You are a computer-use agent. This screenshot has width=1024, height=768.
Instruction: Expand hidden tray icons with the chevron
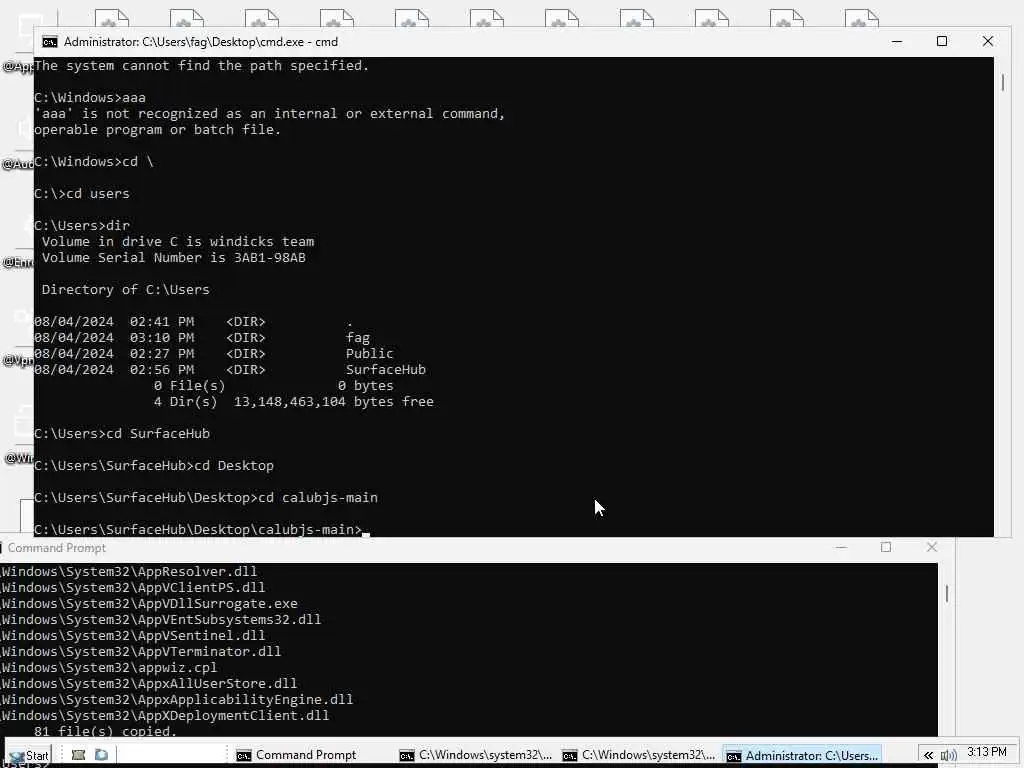[928, 756]
